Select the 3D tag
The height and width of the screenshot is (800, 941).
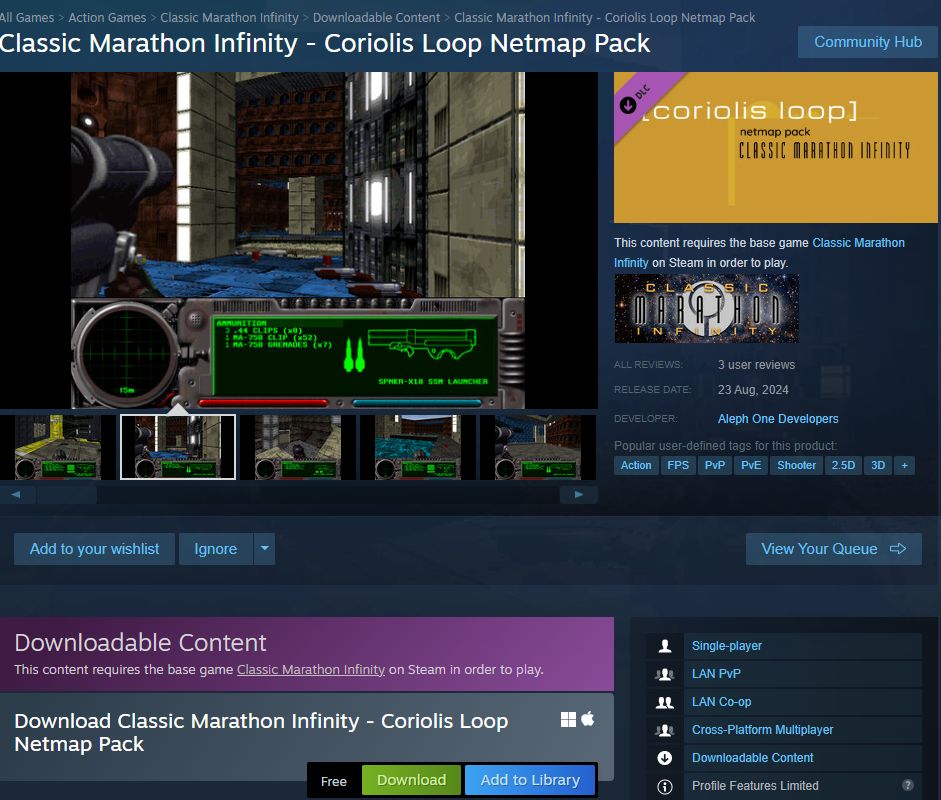tap(878, 465)
